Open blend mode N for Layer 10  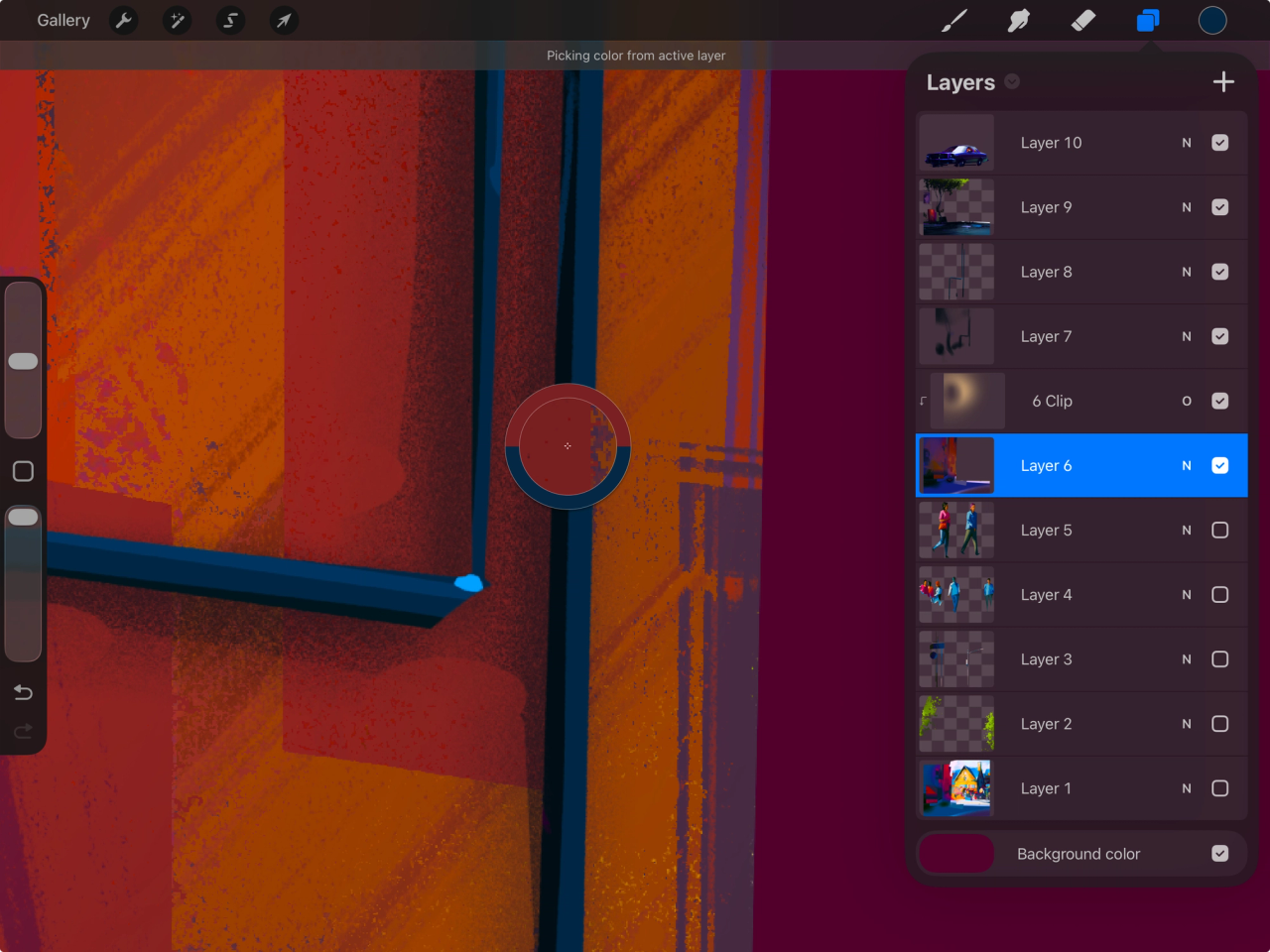tap(1187, 143)
